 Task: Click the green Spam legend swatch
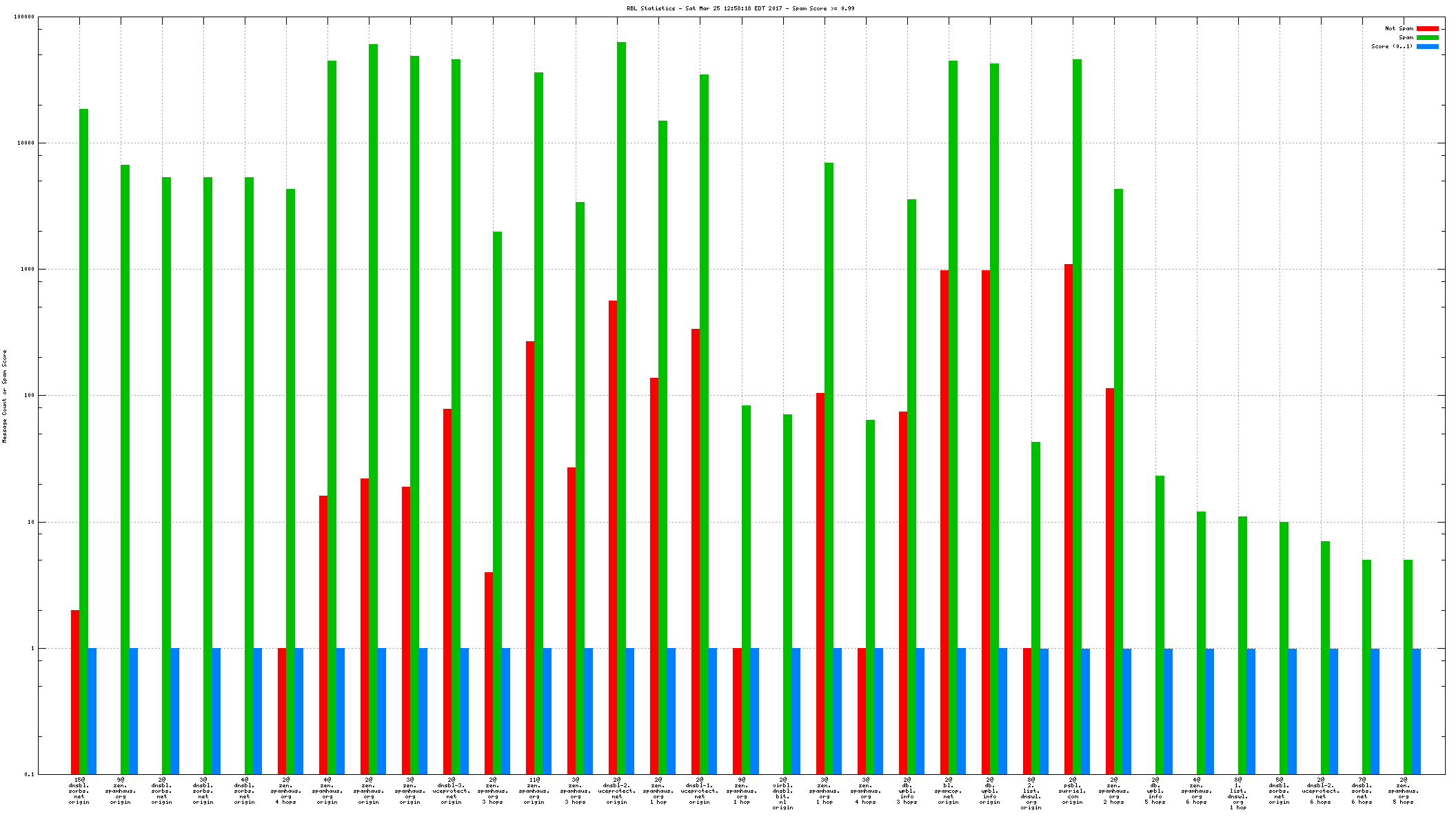(1427, 38)
